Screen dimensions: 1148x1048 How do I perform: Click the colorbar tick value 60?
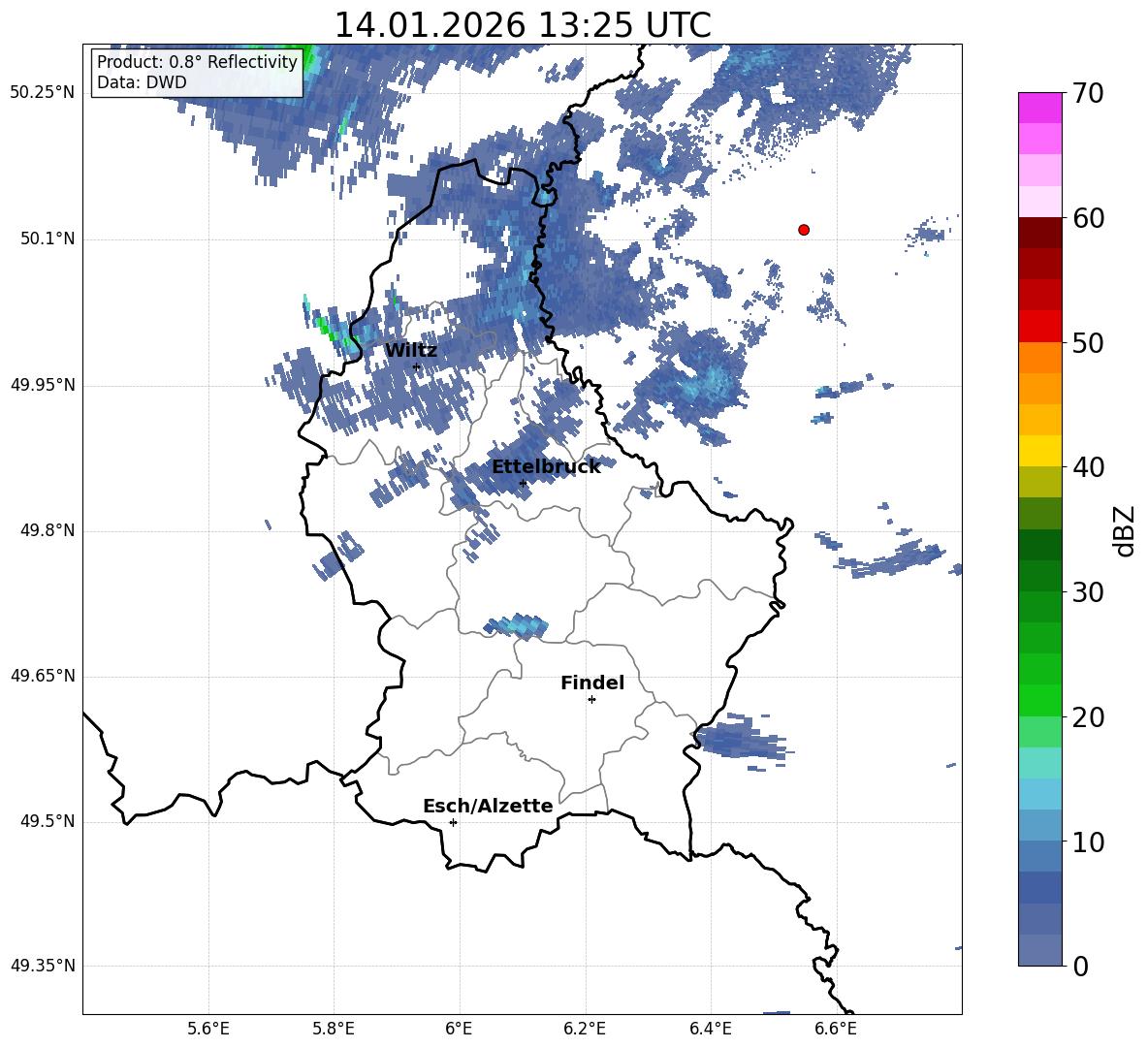(1088, 217)
